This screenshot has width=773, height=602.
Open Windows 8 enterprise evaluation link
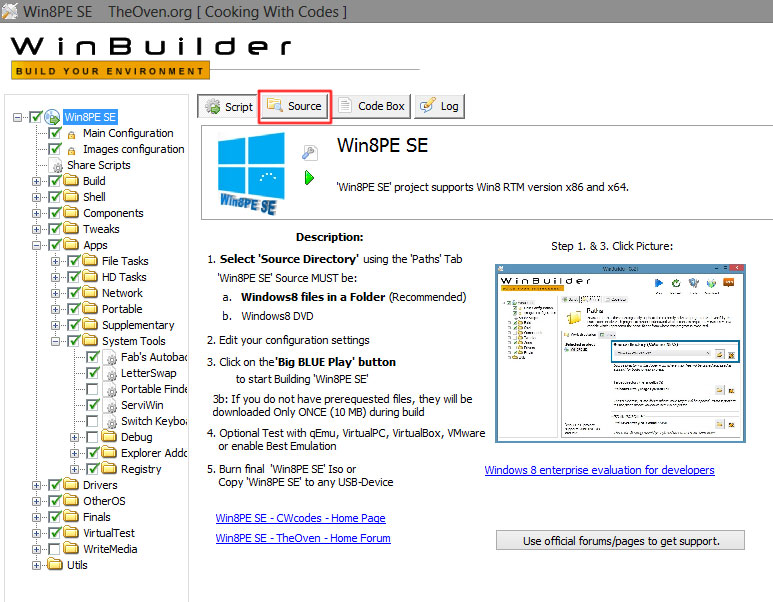point(599,470)
